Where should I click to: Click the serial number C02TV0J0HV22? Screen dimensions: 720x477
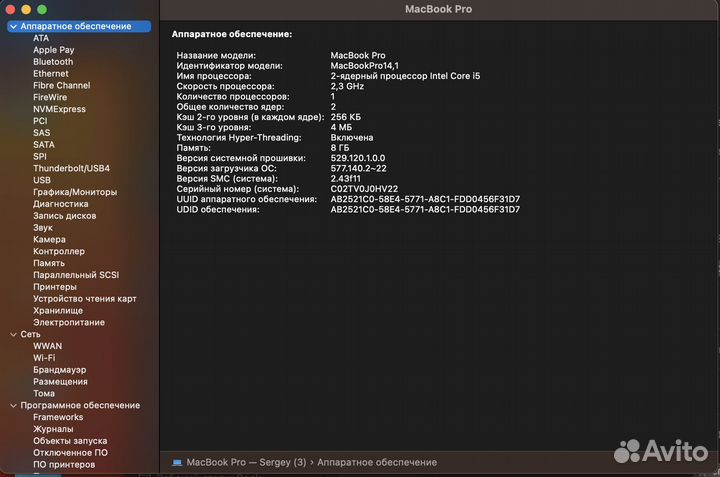(364, 189)
